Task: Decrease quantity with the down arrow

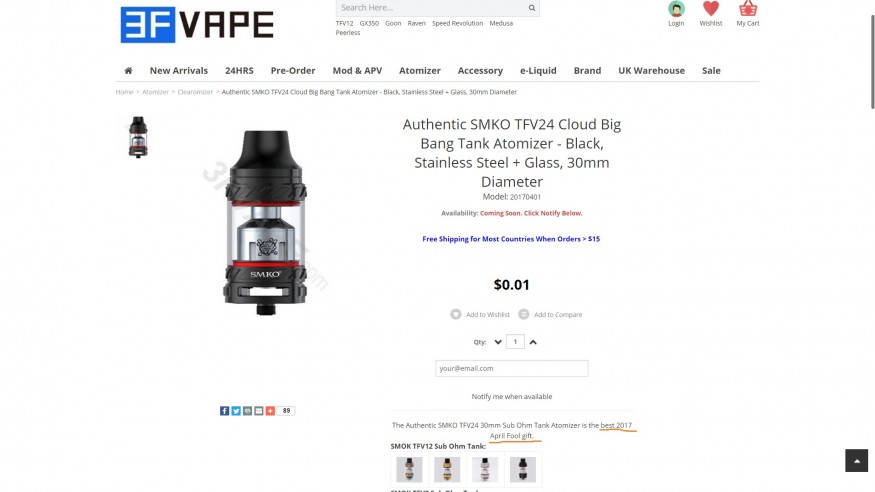Action: tap(498, 342)
